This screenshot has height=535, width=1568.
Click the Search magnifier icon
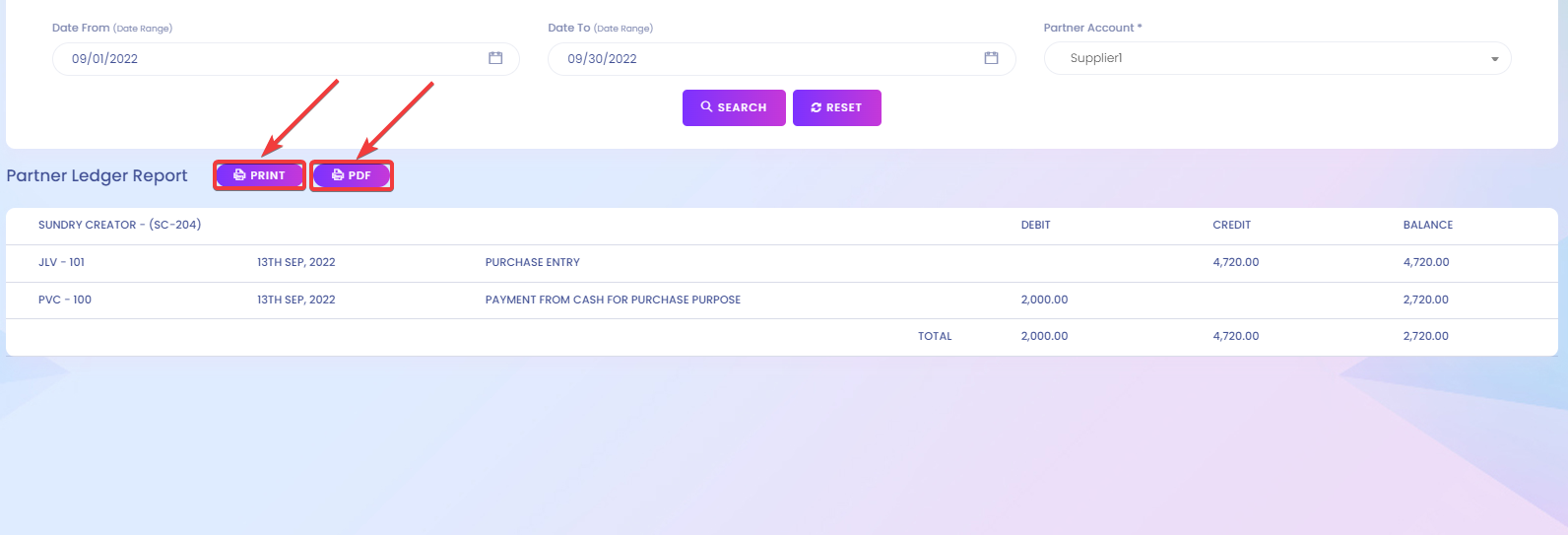706,106
